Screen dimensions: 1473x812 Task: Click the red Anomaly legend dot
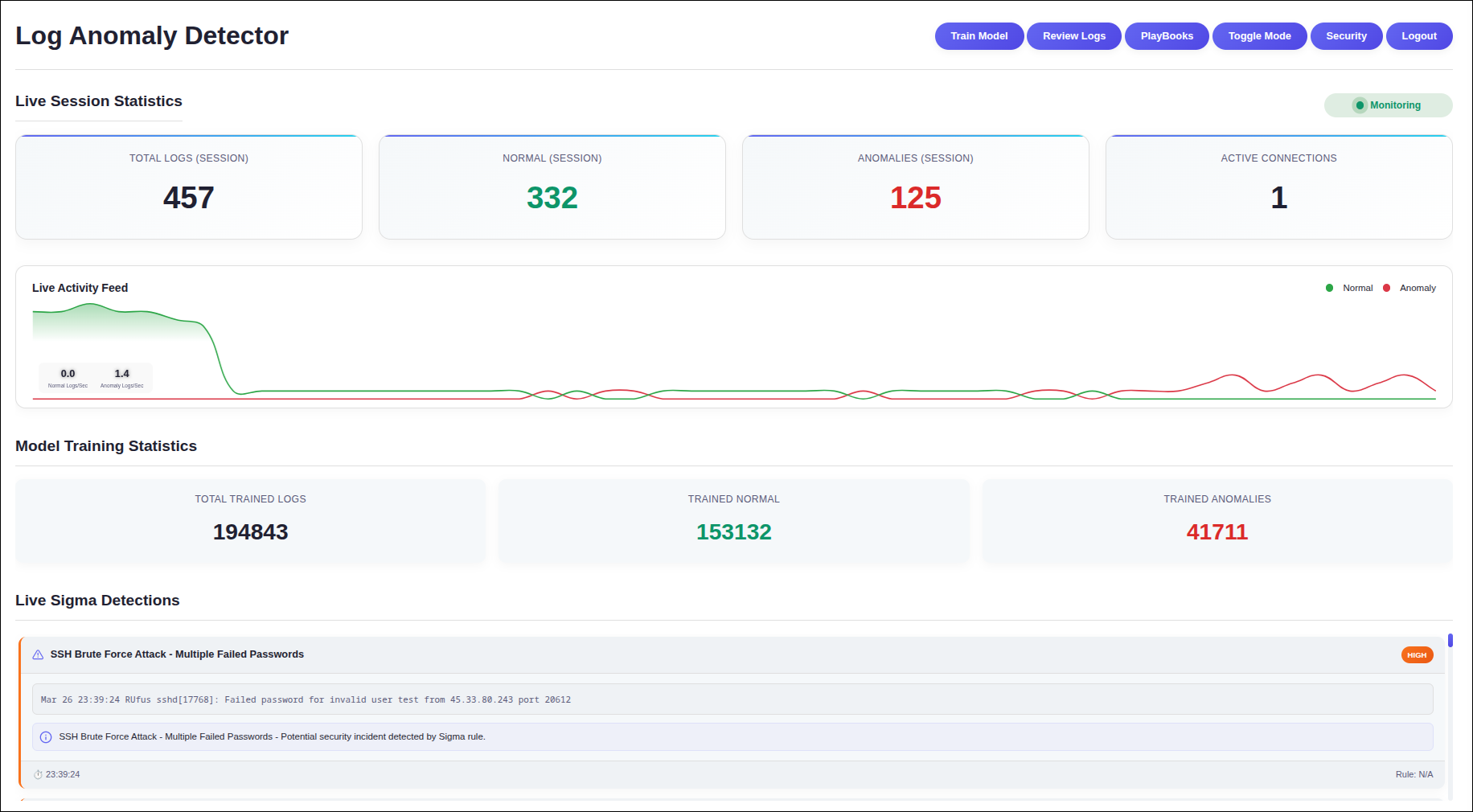[x=1386, y=288]
